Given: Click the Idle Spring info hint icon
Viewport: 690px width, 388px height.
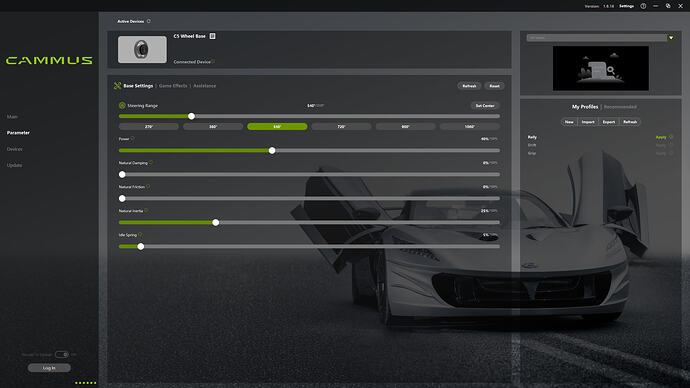Looking at the screenshot, I should [x=140, y=235].
